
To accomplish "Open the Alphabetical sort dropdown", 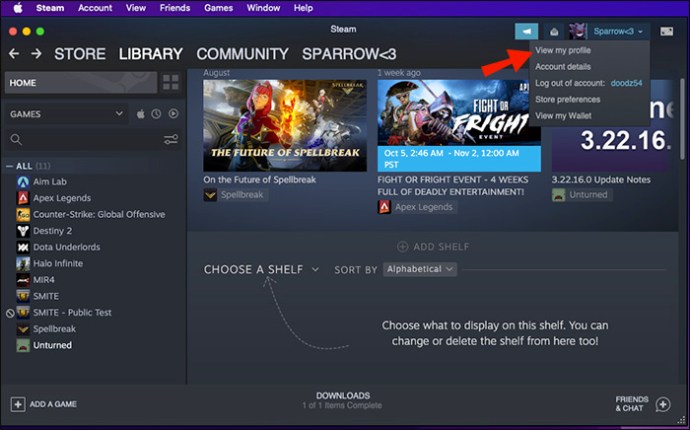I will click(420, 269).
